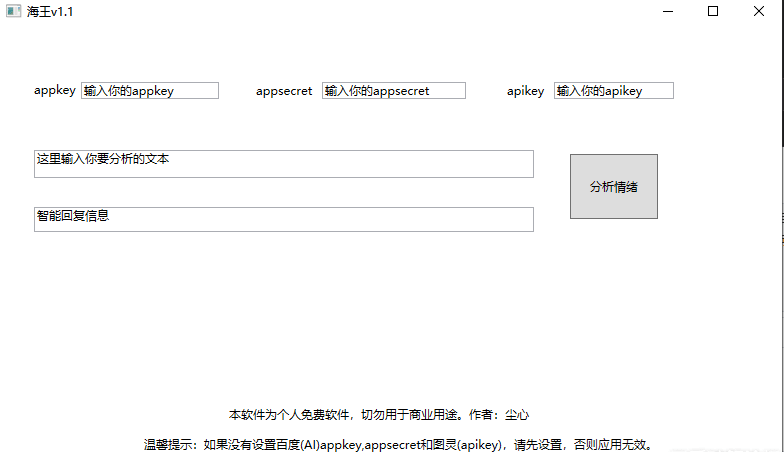Click the appsecret label text

pyautogui.click(x=284, y=91)
